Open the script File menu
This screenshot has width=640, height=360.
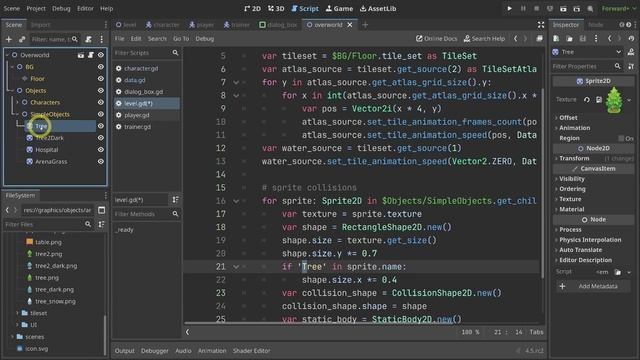[120, 38]
